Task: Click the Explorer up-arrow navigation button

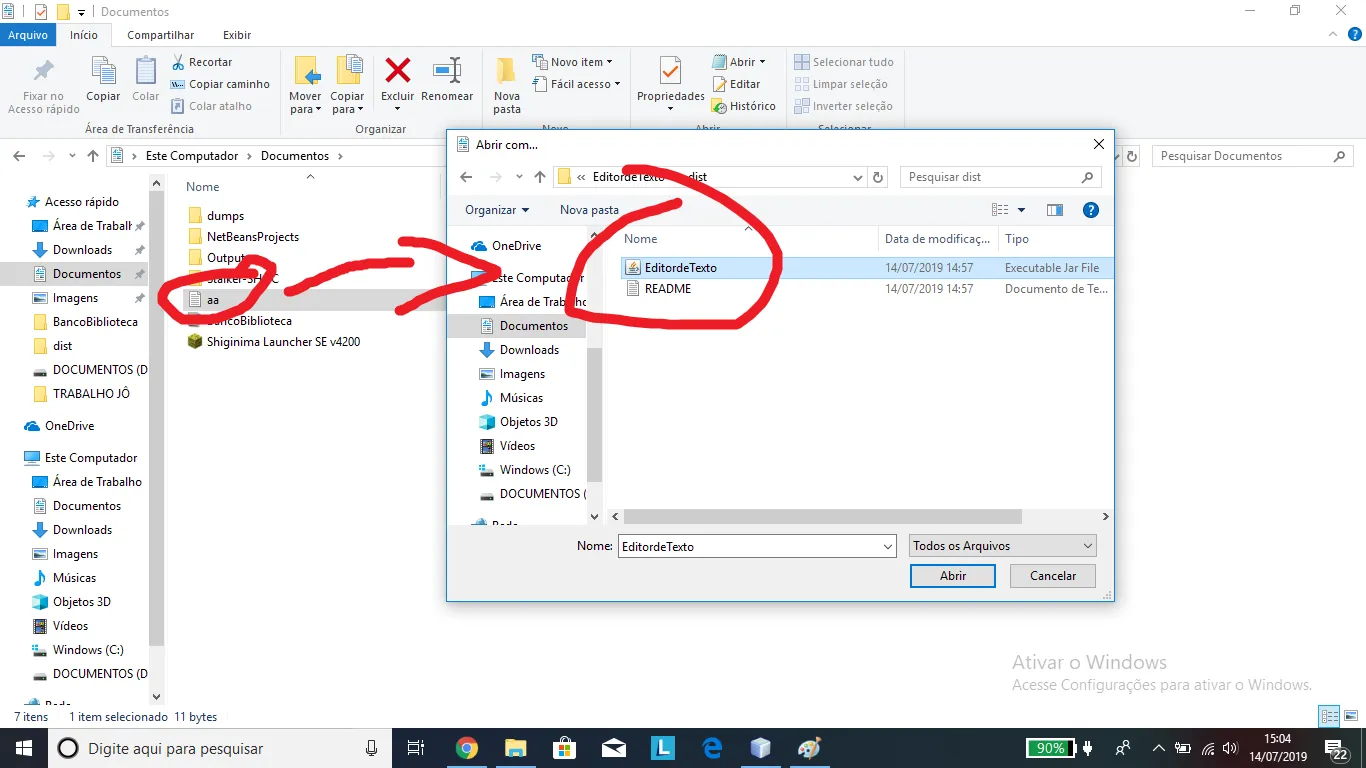Action: (x=93, y=156)
